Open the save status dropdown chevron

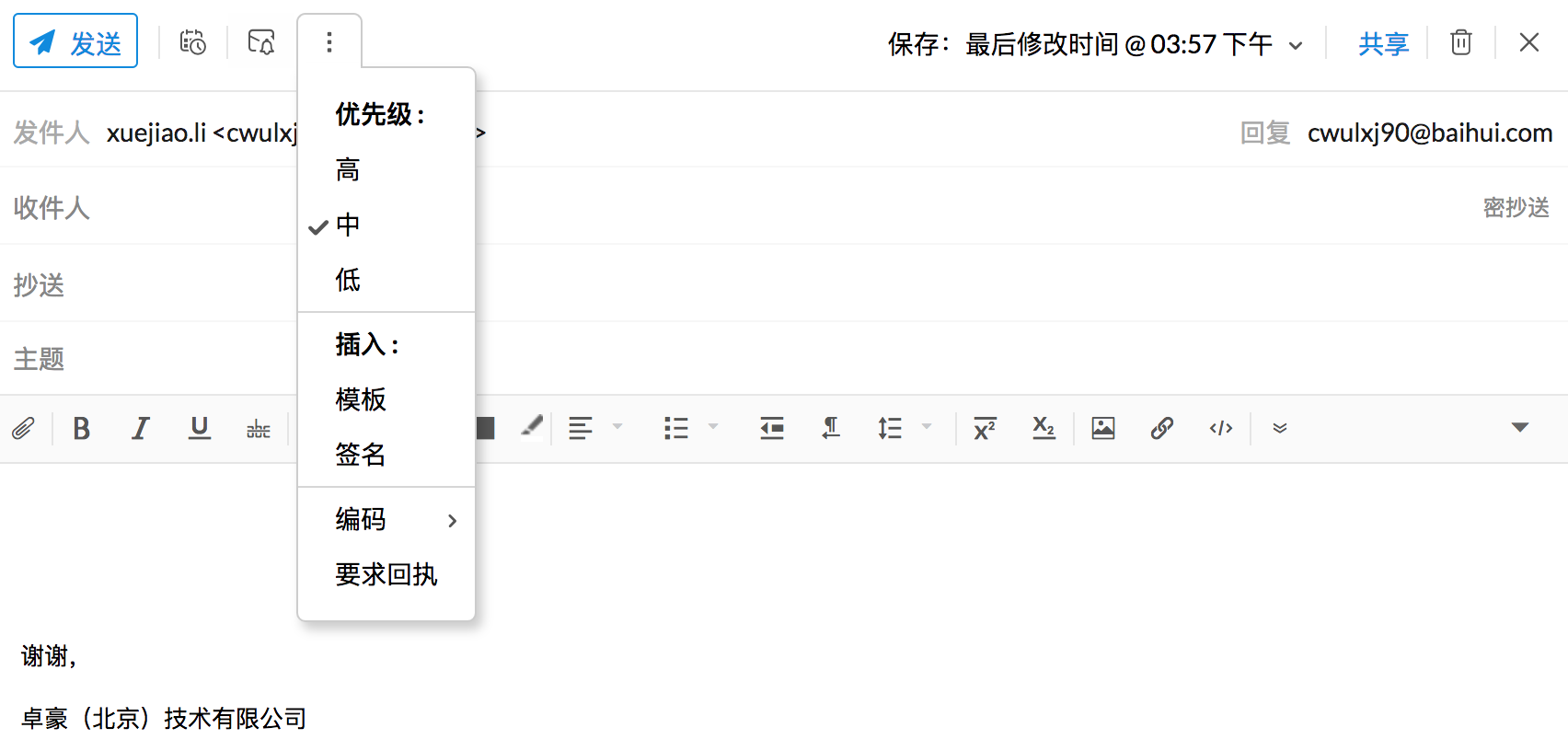1296,45
